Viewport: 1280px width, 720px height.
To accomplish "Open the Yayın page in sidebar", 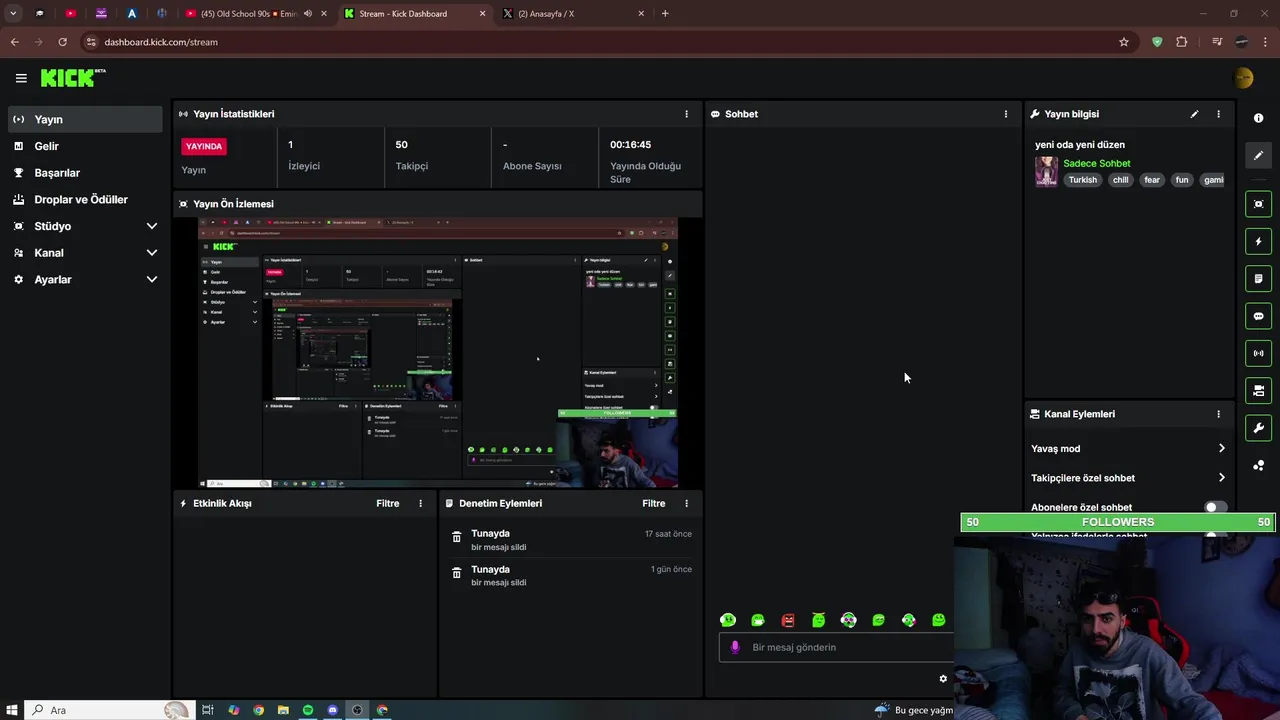I will pyautogui.click(x=85, y=119).
